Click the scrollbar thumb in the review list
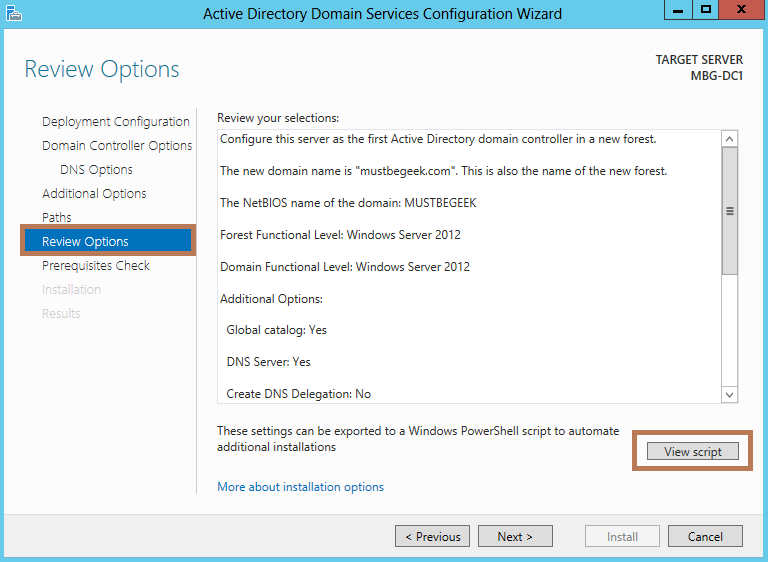 coord(729,212)
